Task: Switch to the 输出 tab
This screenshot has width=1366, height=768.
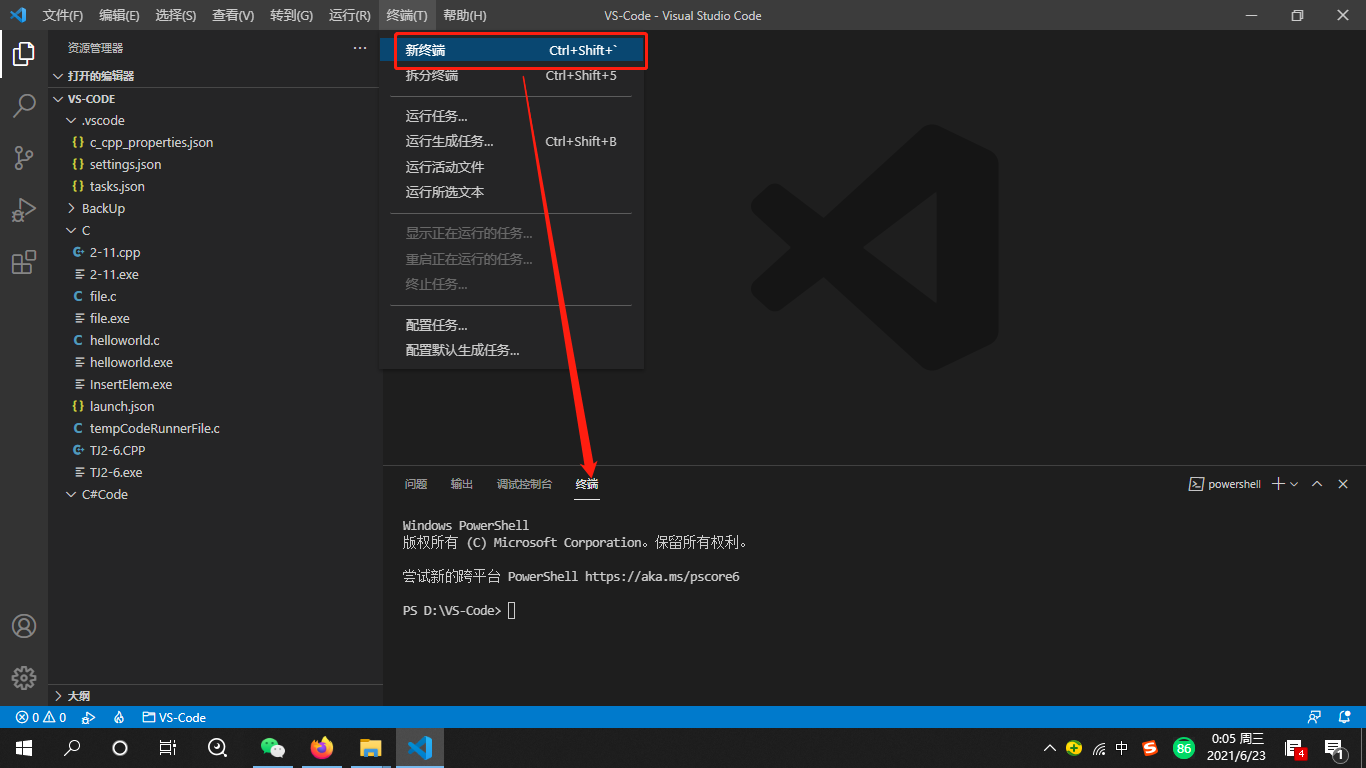Action: [461, 483]
